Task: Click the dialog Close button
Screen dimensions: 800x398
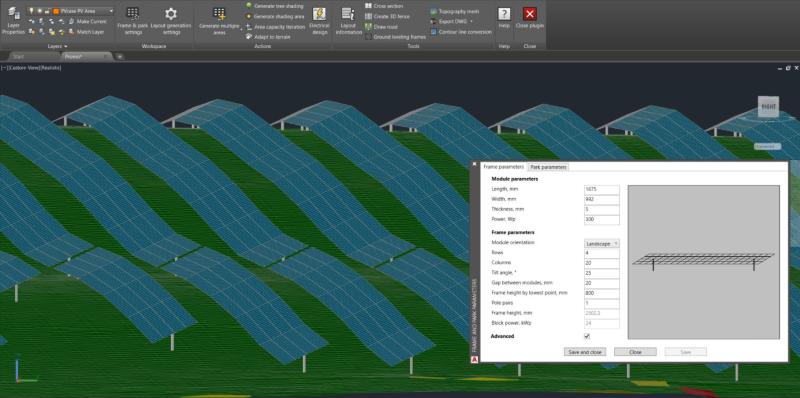Action: [635, 352]
